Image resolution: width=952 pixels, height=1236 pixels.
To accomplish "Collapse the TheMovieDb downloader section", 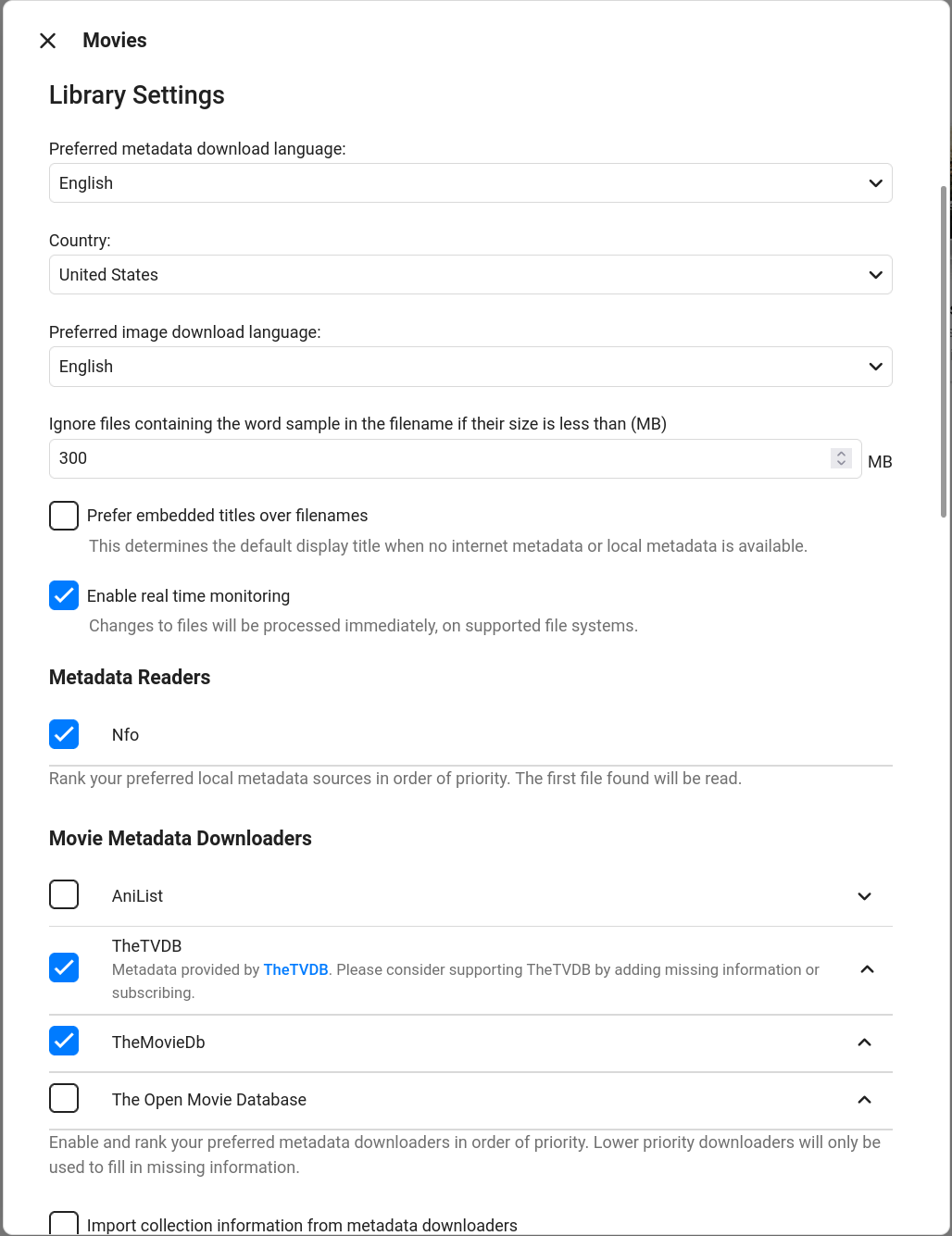I will click(x=863, y=1042).
